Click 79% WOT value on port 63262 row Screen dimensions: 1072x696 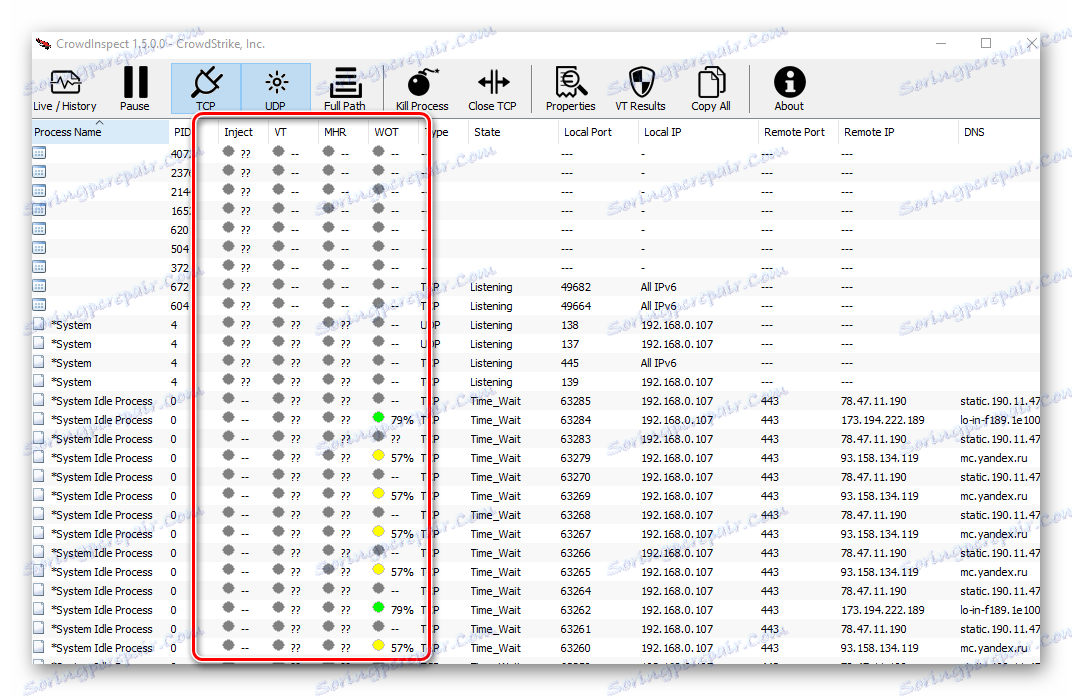coord(402,610)
